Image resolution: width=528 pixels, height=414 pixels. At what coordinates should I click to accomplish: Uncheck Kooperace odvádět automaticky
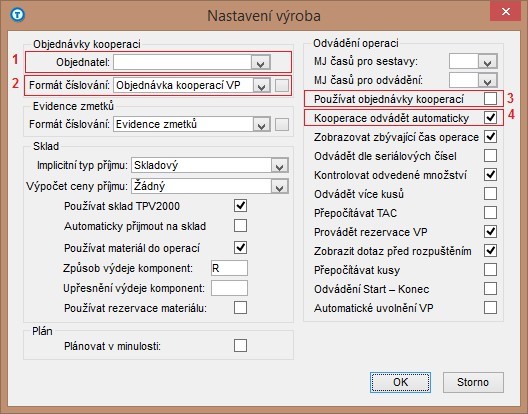click(490, 118)
